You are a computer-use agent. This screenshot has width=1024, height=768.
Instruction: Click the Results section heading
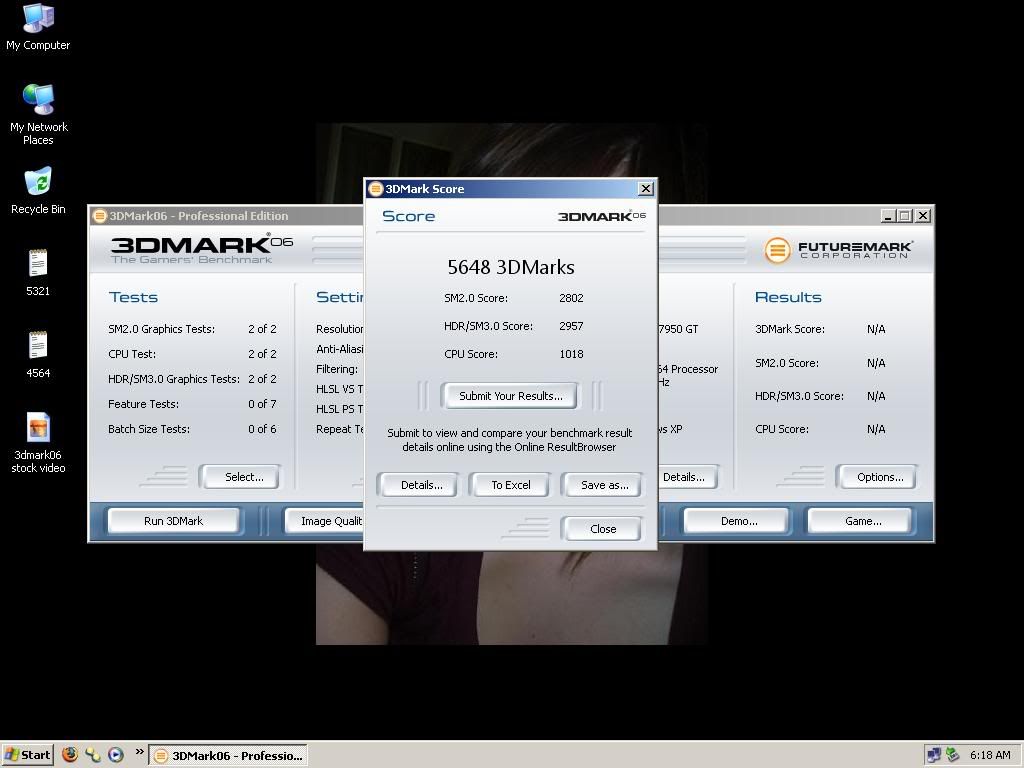[x=788, y=297]
